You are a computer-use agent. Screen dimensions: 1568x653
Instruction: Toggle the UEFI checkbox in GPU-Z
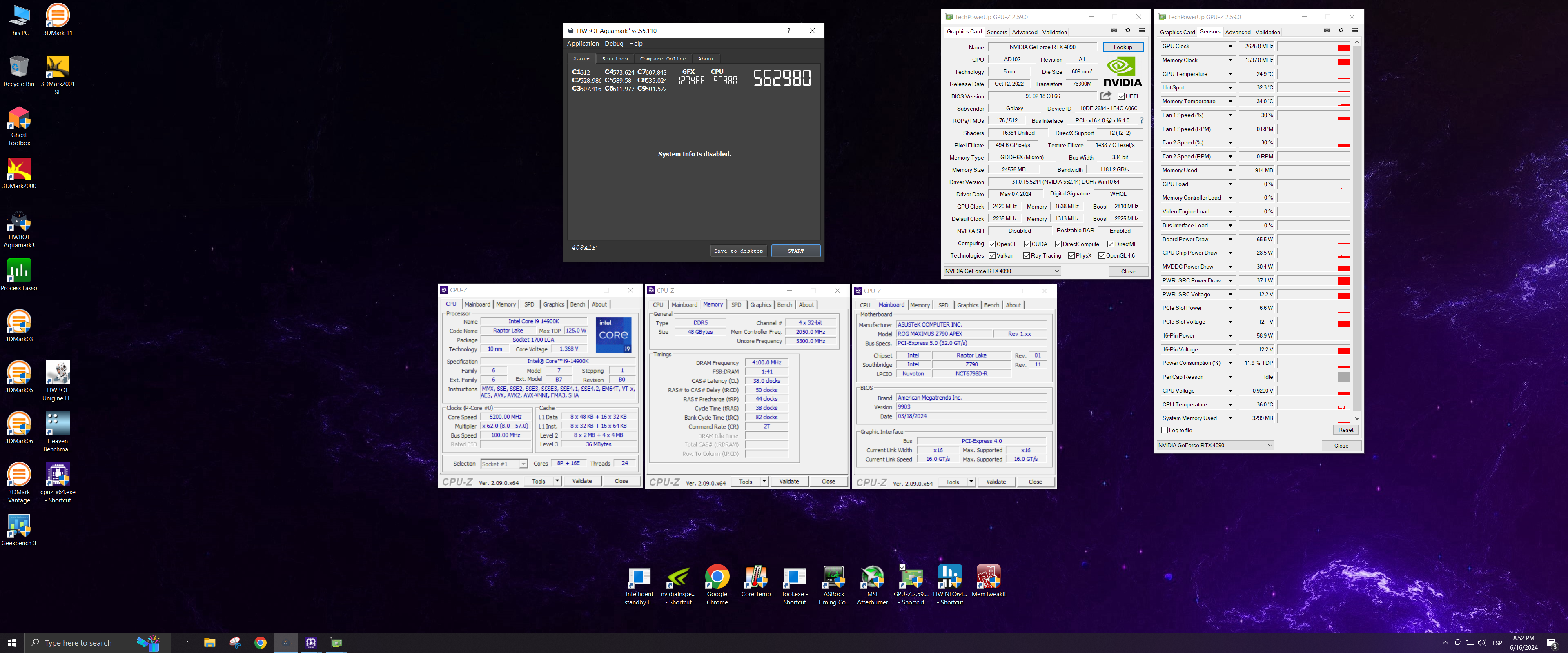pyautogui.click(x=1121, y=96)
